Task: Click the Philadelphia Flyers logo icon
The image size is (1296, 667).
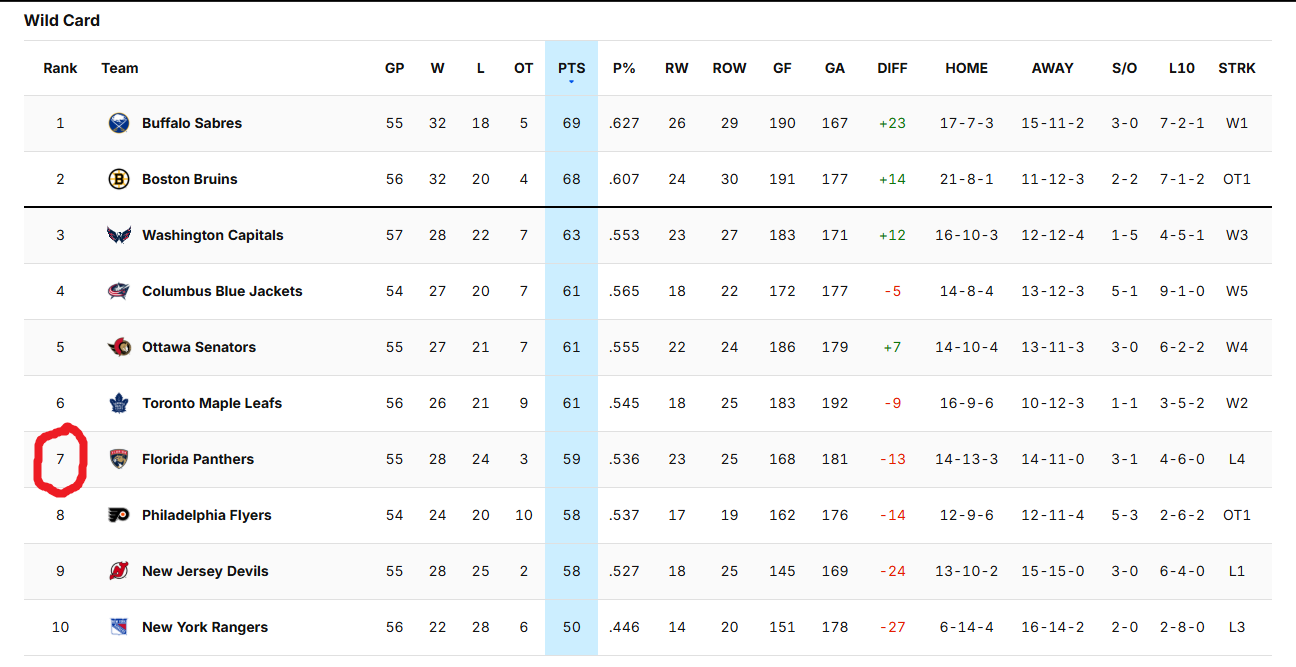Action: [119, 515]
